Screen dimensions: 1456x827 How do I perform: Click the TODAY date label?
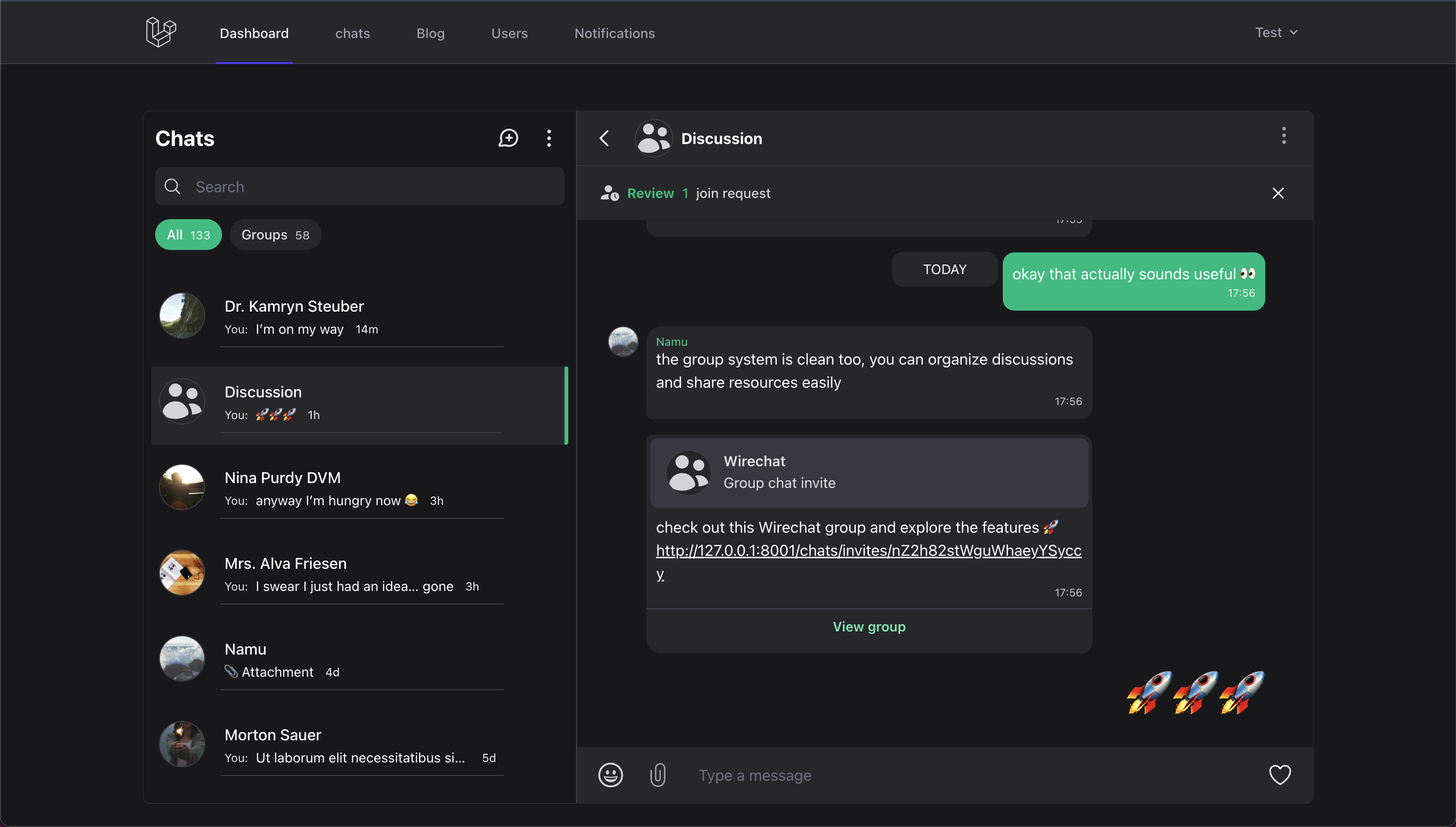944,269
